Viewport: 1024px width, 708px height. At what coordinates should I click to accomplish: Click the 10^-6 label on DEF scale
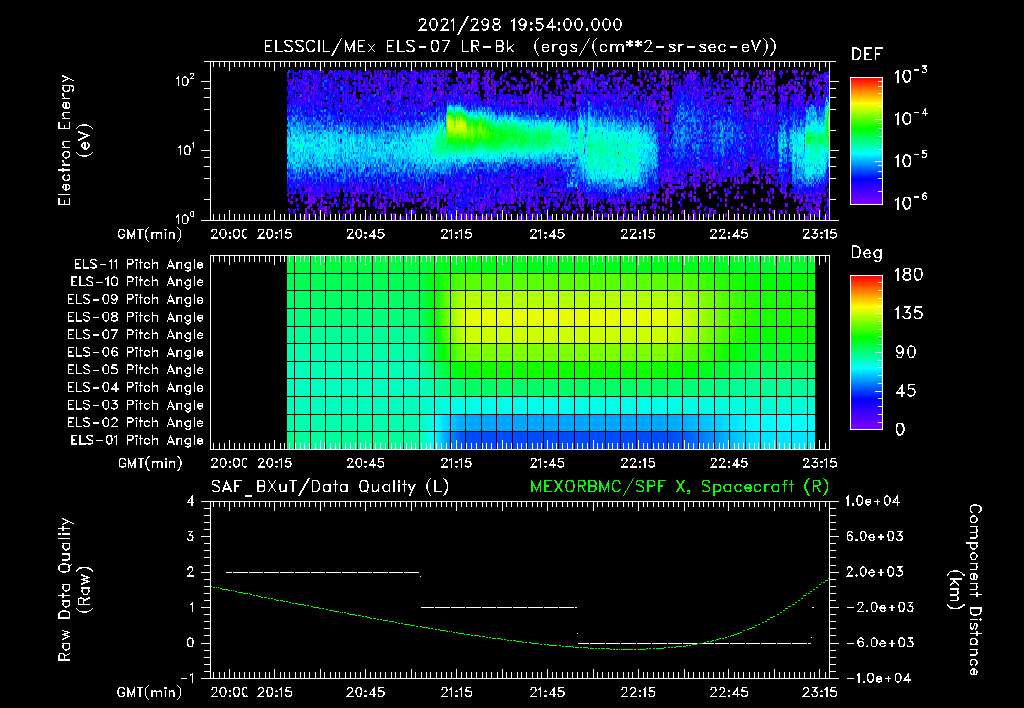pyautogui.click(x=910, y=201)
